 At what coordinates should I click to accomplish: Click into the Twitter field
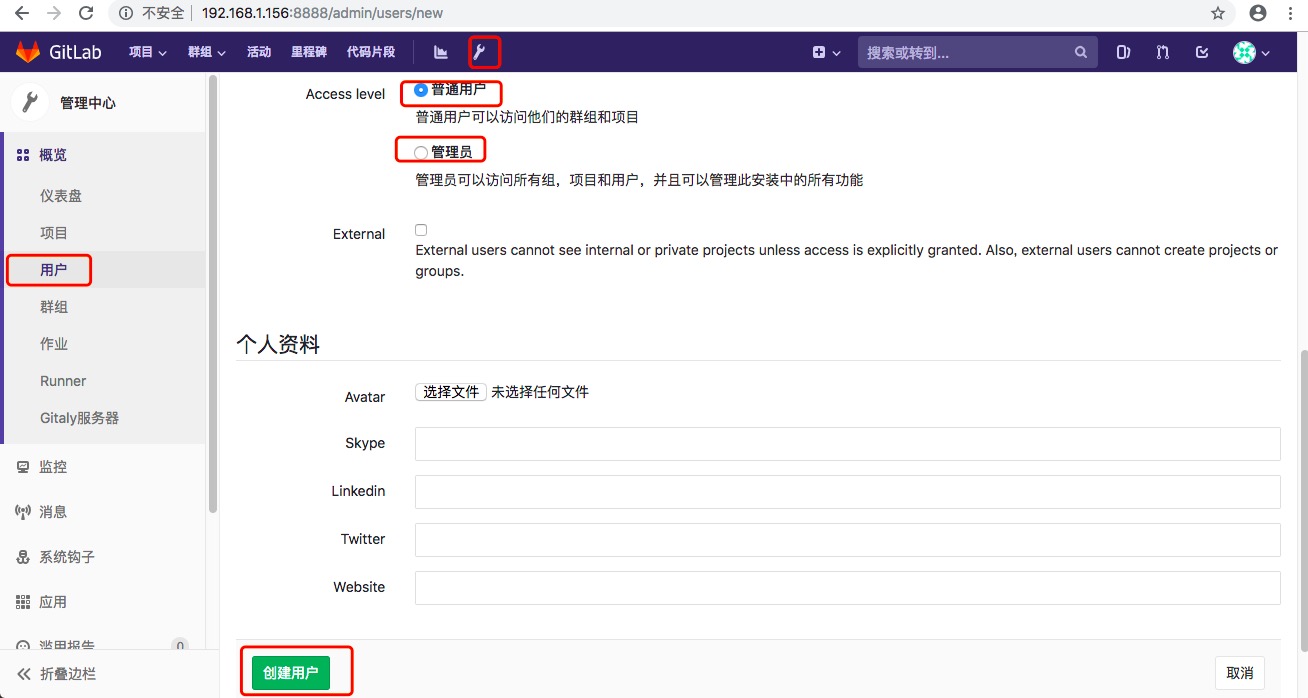[x=848, y=540]
